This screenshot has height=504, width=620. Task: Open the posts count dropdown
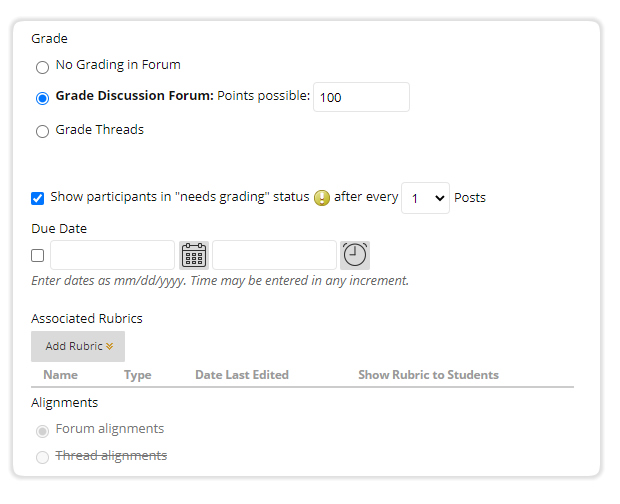[425, 198]
